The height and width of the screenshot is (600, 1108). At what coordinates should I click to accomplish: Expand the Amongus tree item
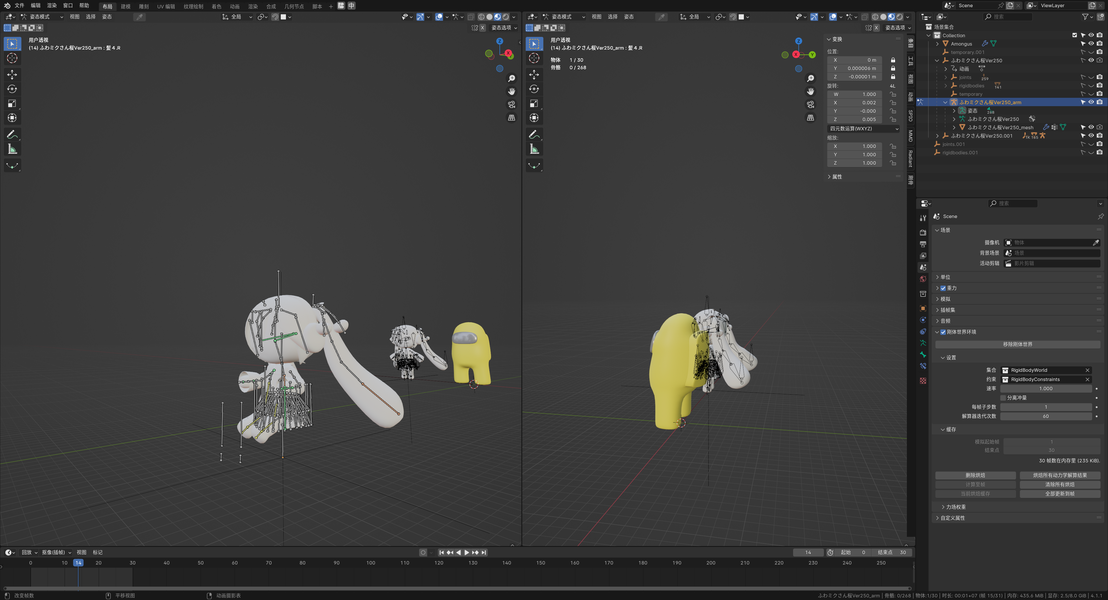coord(938,44)
